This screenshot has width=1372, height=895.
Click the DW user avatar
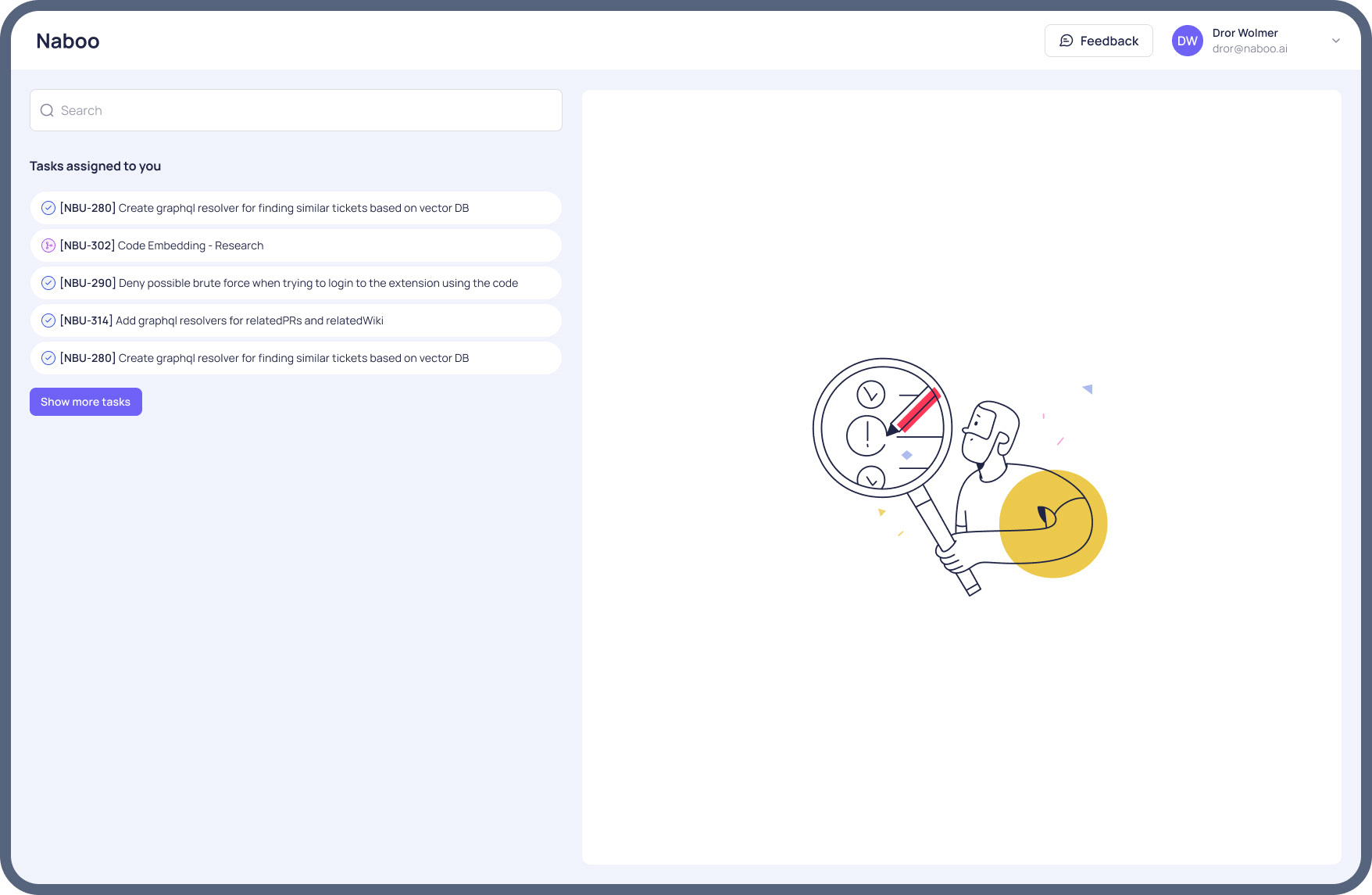pyautogui.click(x=1187, y=41)
